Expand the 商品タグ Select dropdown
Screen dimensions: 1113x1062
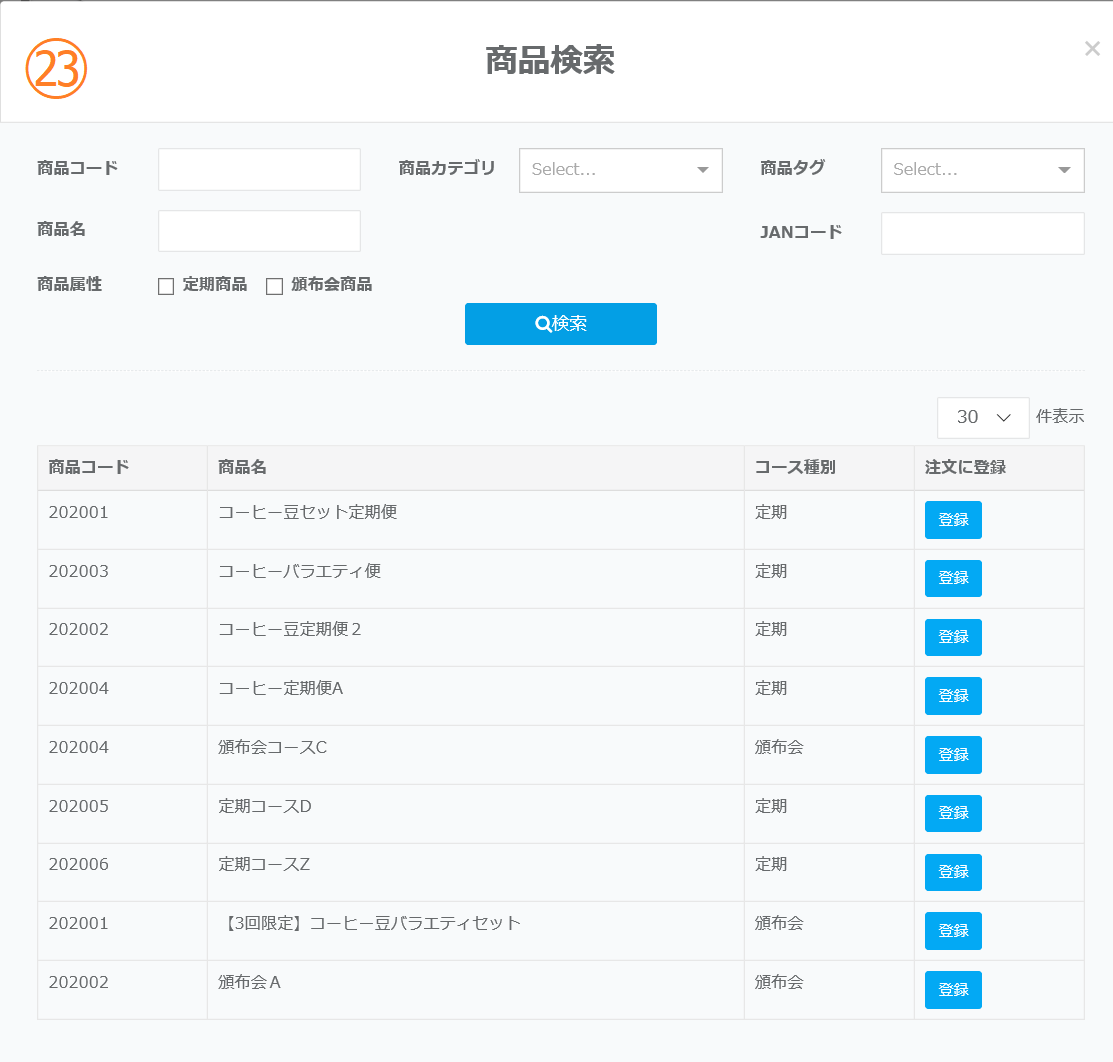(982, 170)
